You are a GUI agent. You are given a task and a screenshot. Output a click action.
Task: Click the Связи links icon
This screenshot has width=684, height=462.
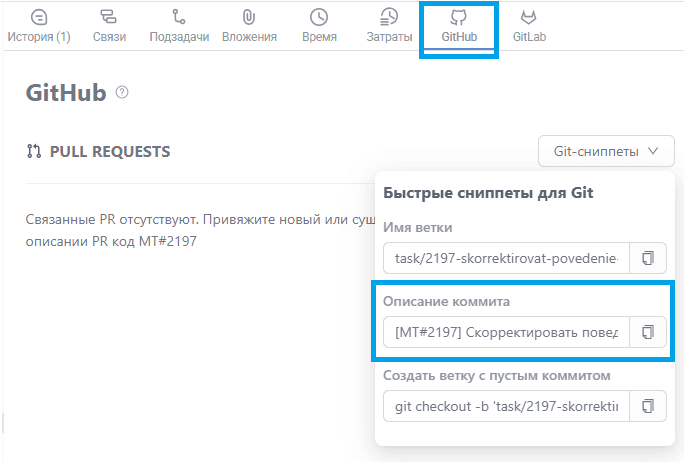tap(109, 17)
